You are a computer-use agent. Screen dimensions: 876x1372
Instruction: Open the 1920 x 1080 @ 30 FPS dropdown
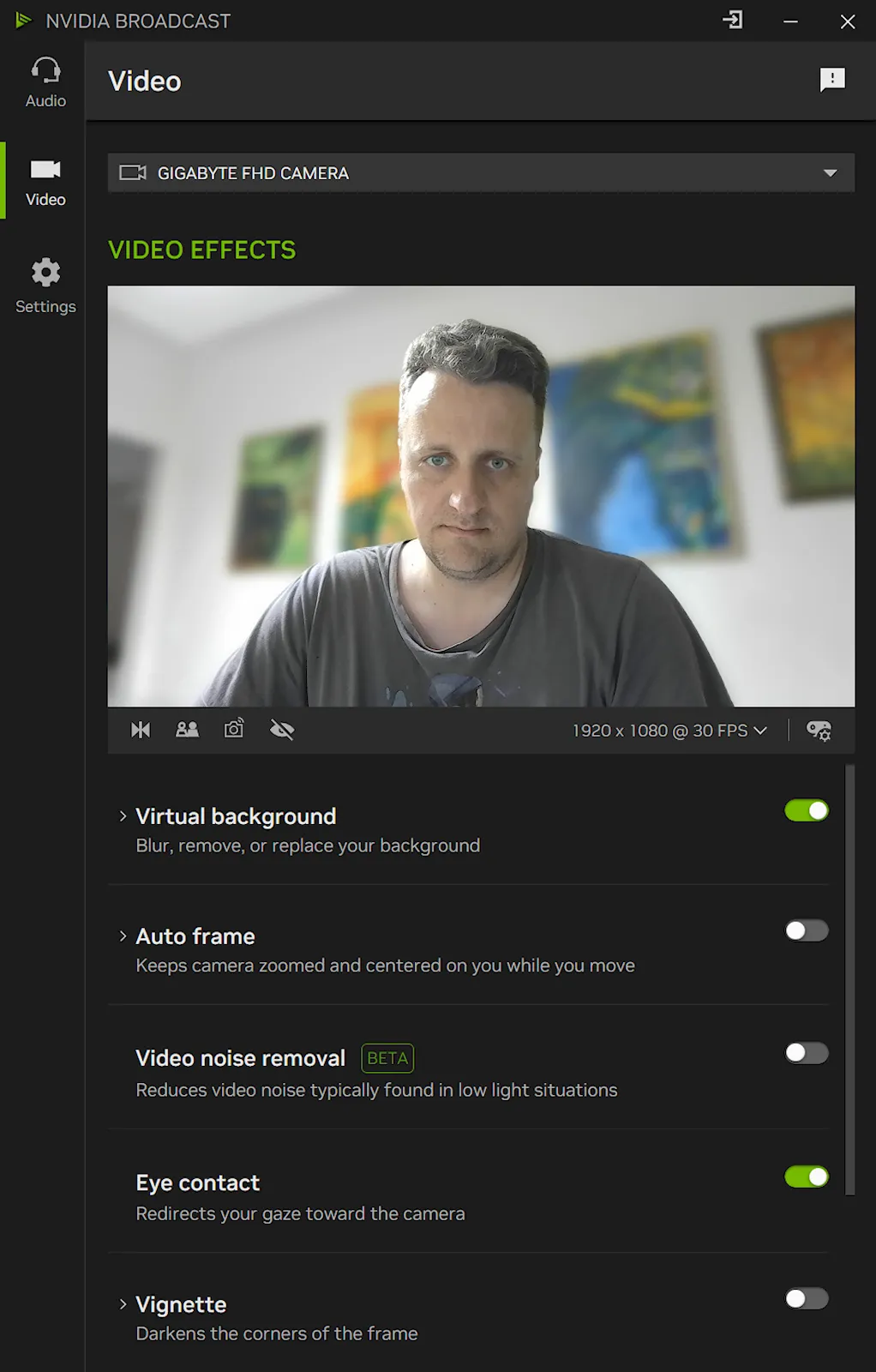tap(669, 731)
